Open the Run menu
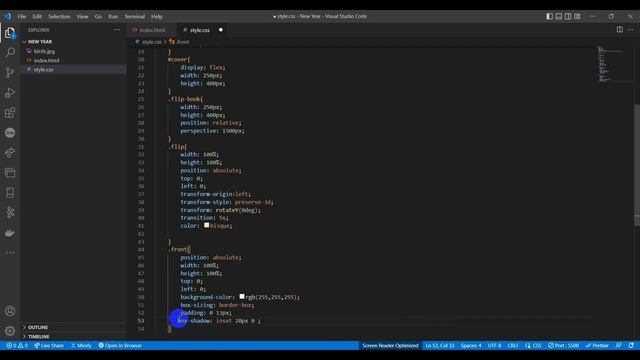The width and height of the screenshot is (640, 360). pyautogui.click(x=113, y=16)
